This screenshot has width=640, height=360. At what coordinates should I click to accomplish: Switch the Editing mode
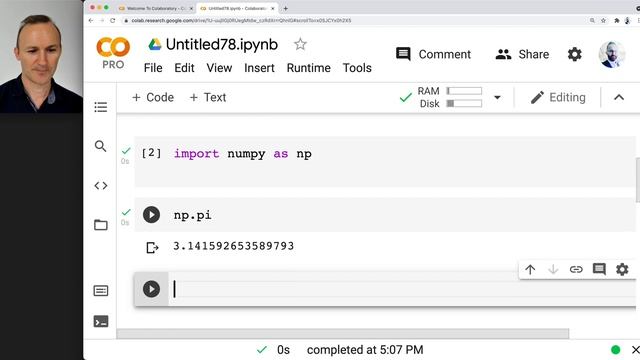(x=558, y=98)
